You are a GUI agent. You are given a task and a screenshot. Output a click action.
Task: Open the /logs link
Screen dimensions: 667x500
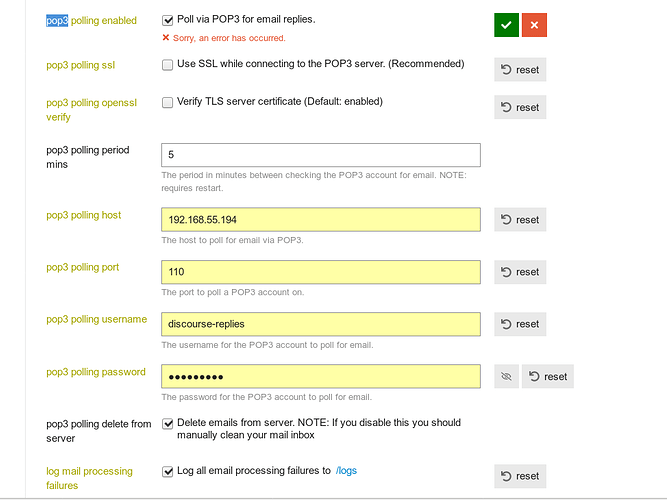(x=346, y=471)
